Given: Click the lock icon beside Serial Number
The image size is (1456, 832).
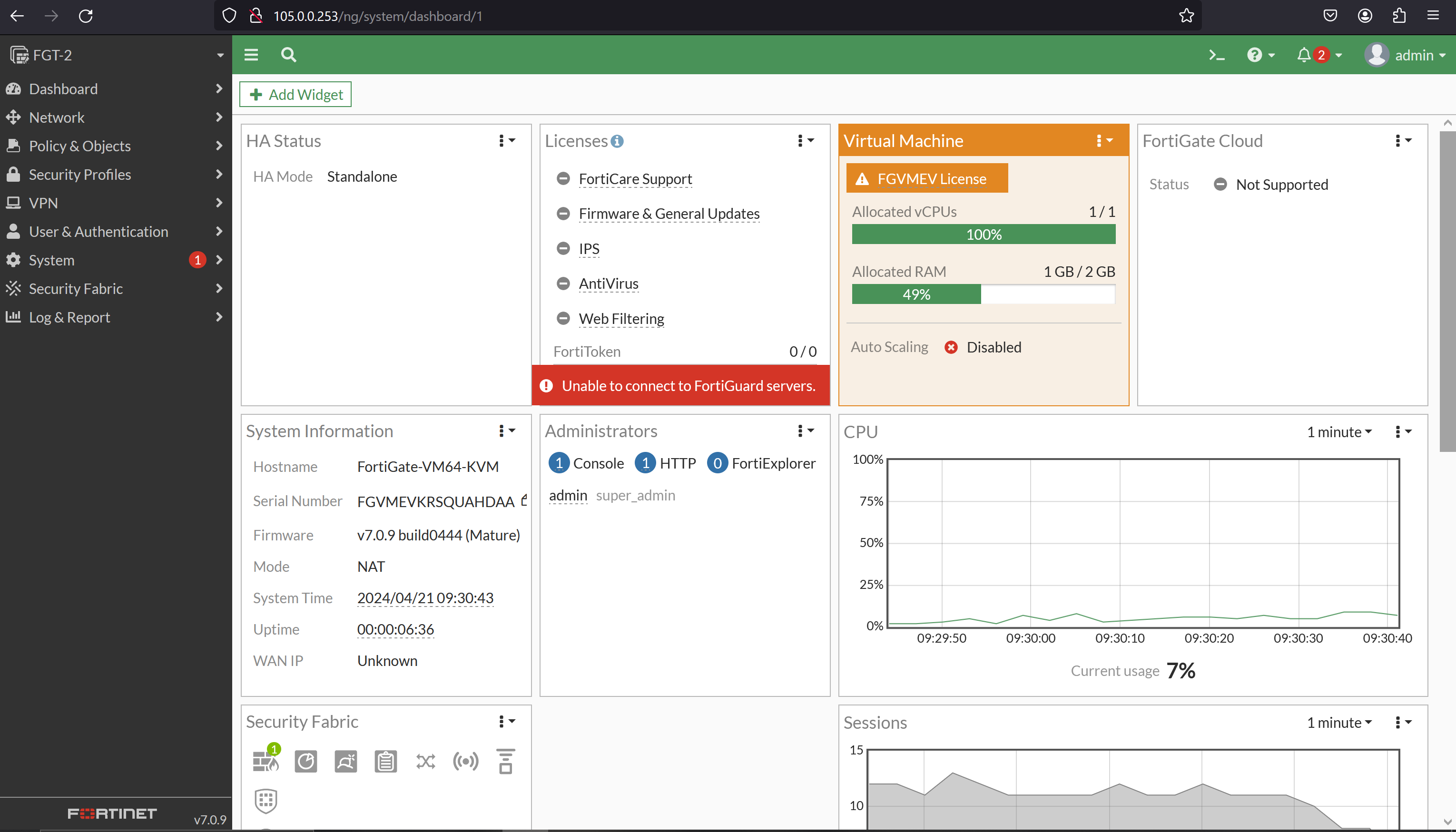Looking at the screenshot, I should tap(524, 500).
